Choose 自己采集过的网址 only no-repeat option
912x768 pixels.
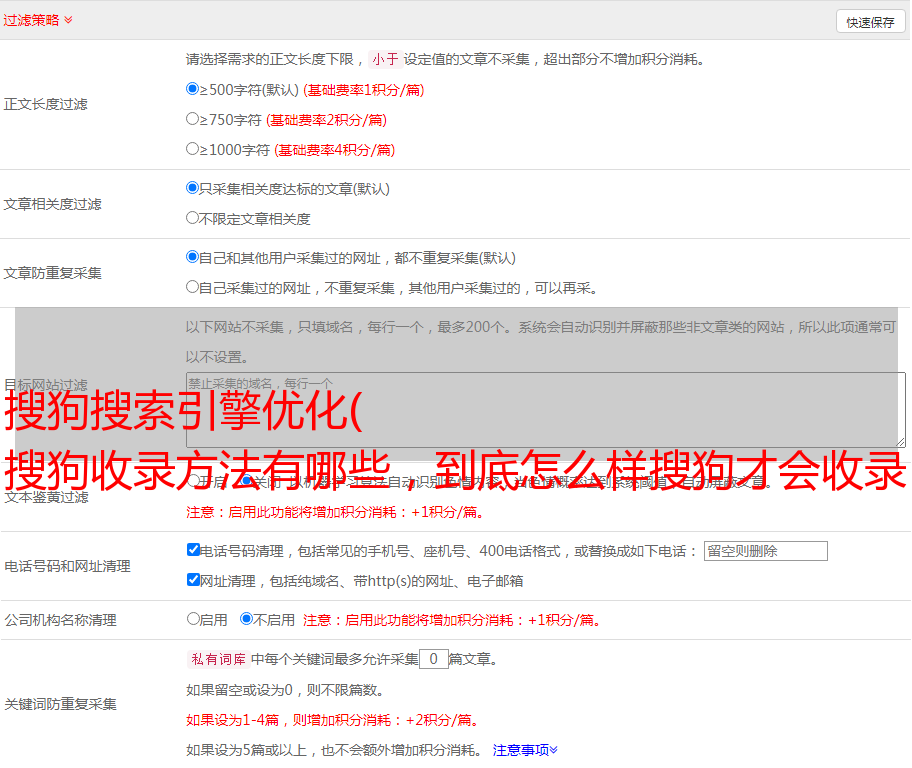pos(193,287)
